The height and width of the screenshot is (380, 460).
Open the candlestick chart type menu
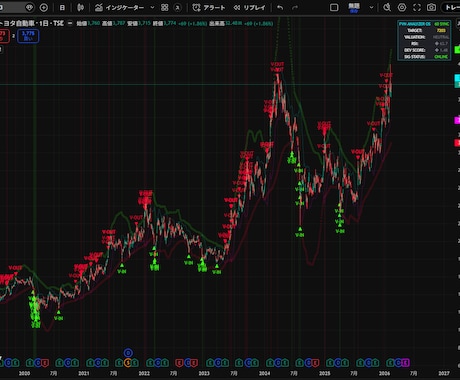click(x=80, y=7)
